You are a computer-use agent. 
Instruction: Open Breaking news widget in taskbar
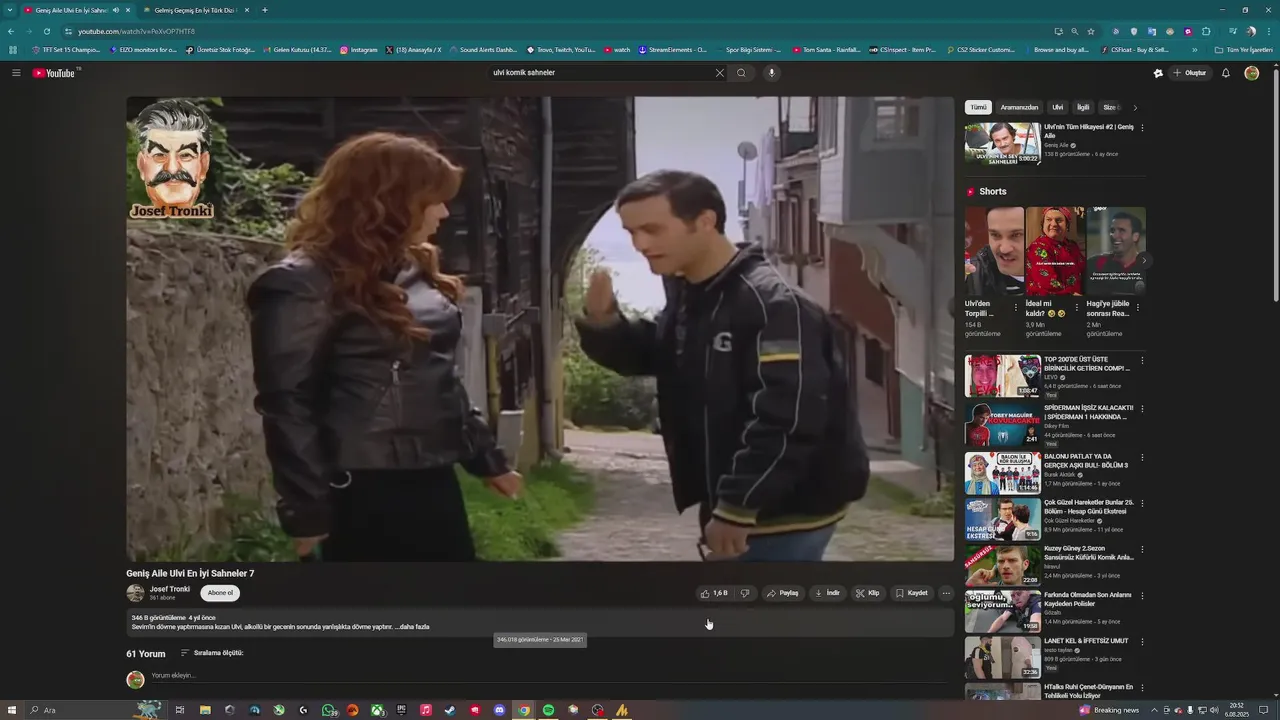1109,710
